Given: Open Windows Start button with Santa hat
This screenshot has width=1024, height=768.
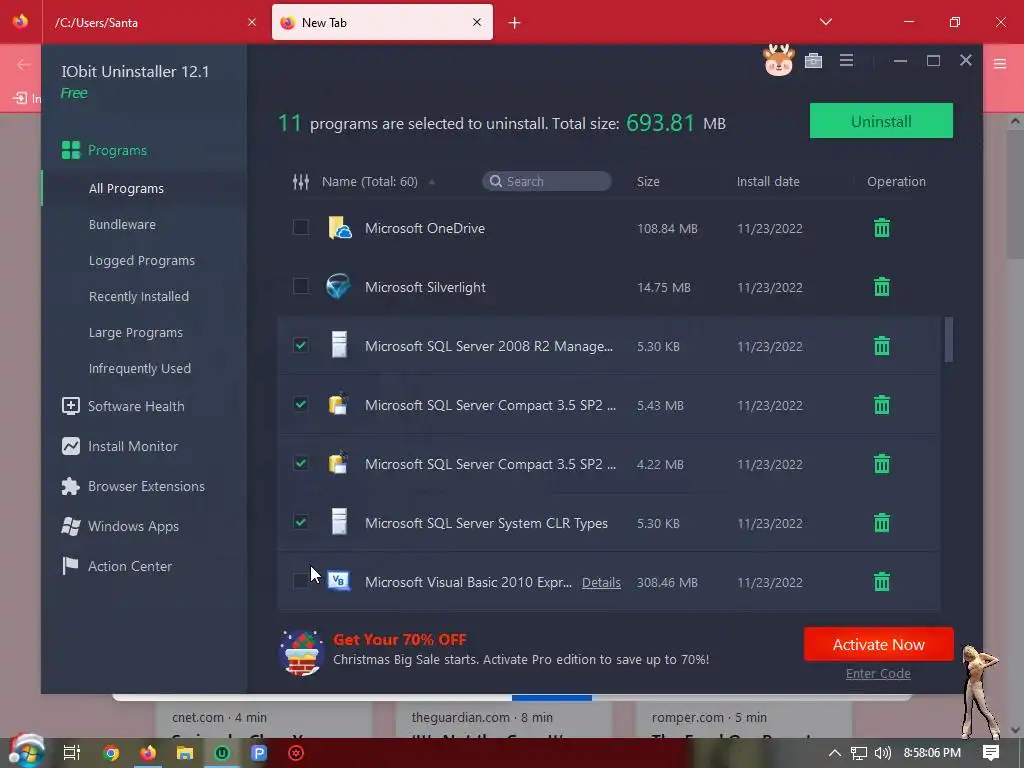Looking at the screenshot, I should (26, 752).
